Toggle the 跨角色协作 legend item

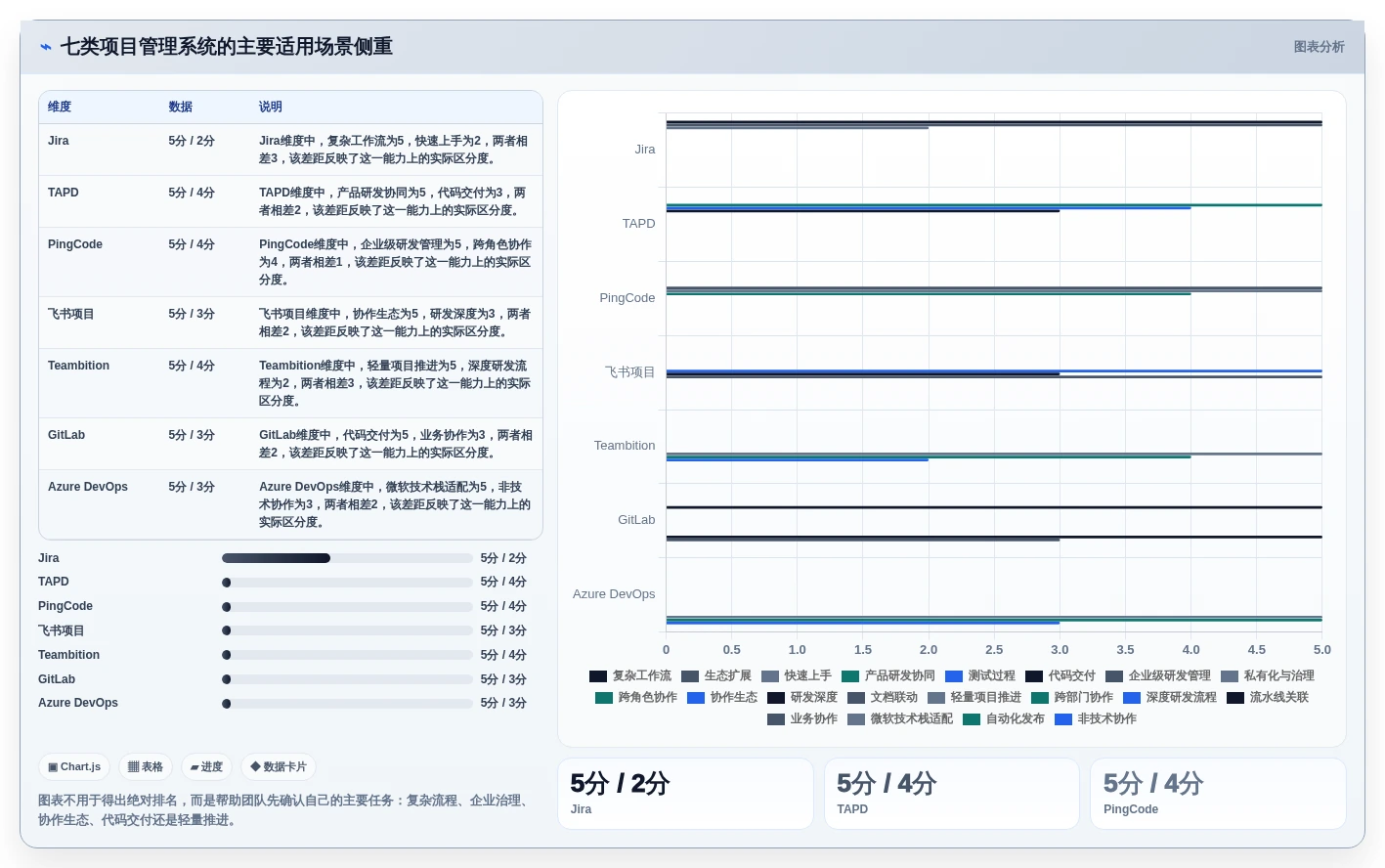tap(635, 697)
